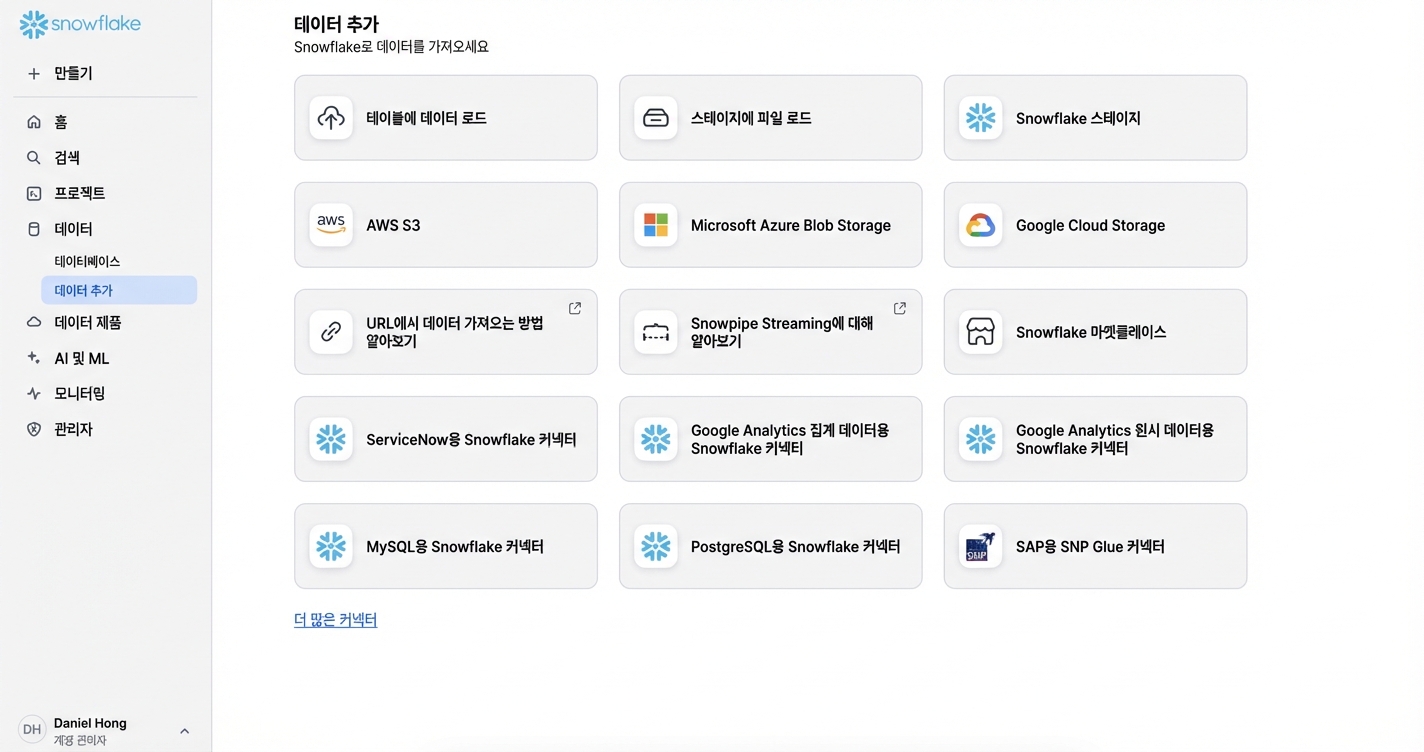Expand the account menu chevron
Image resolution: width=1424 pixels, height=752 pixels.
184,731
